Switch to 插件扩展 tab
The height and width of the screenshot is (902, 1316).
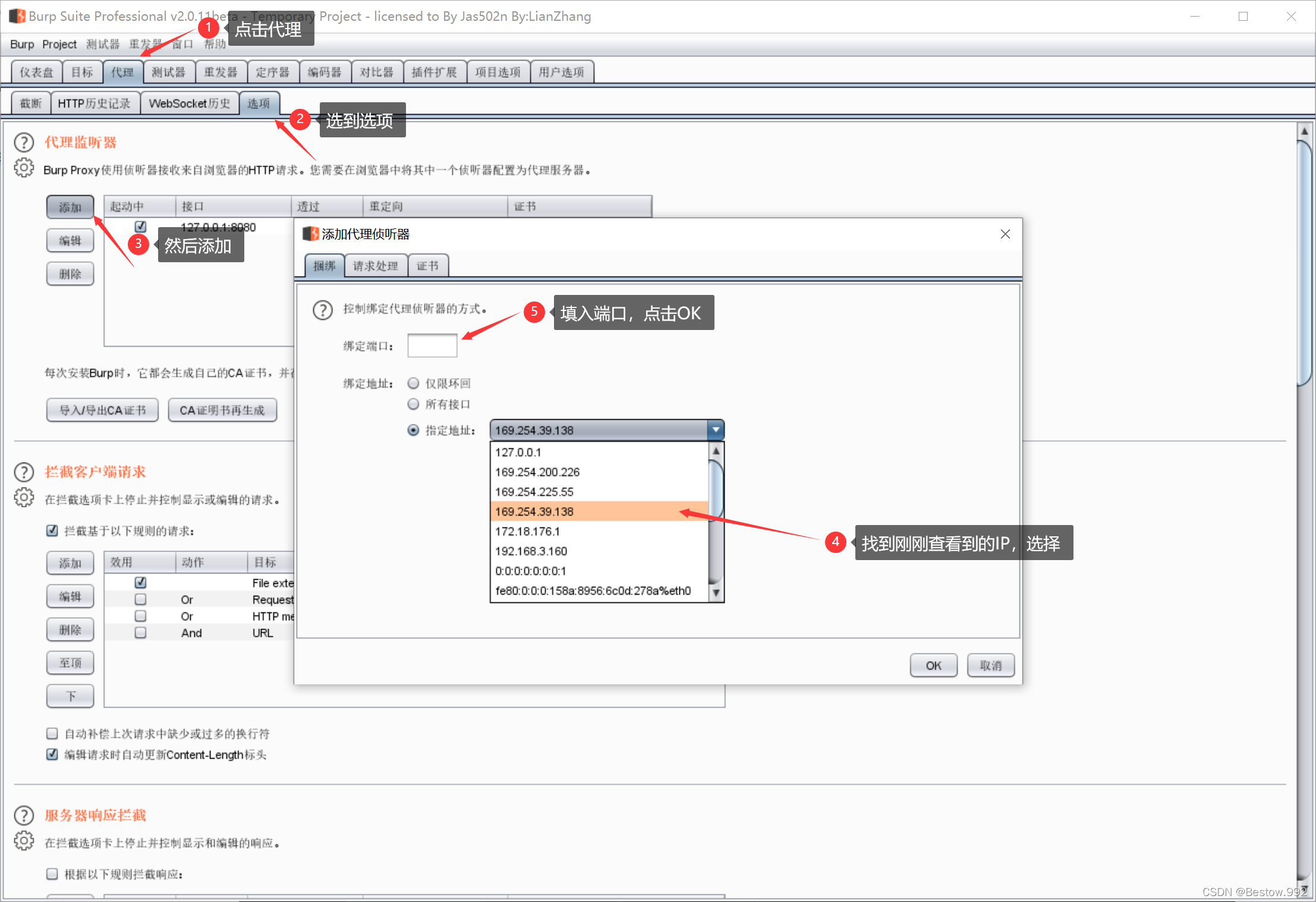[435, 72]
